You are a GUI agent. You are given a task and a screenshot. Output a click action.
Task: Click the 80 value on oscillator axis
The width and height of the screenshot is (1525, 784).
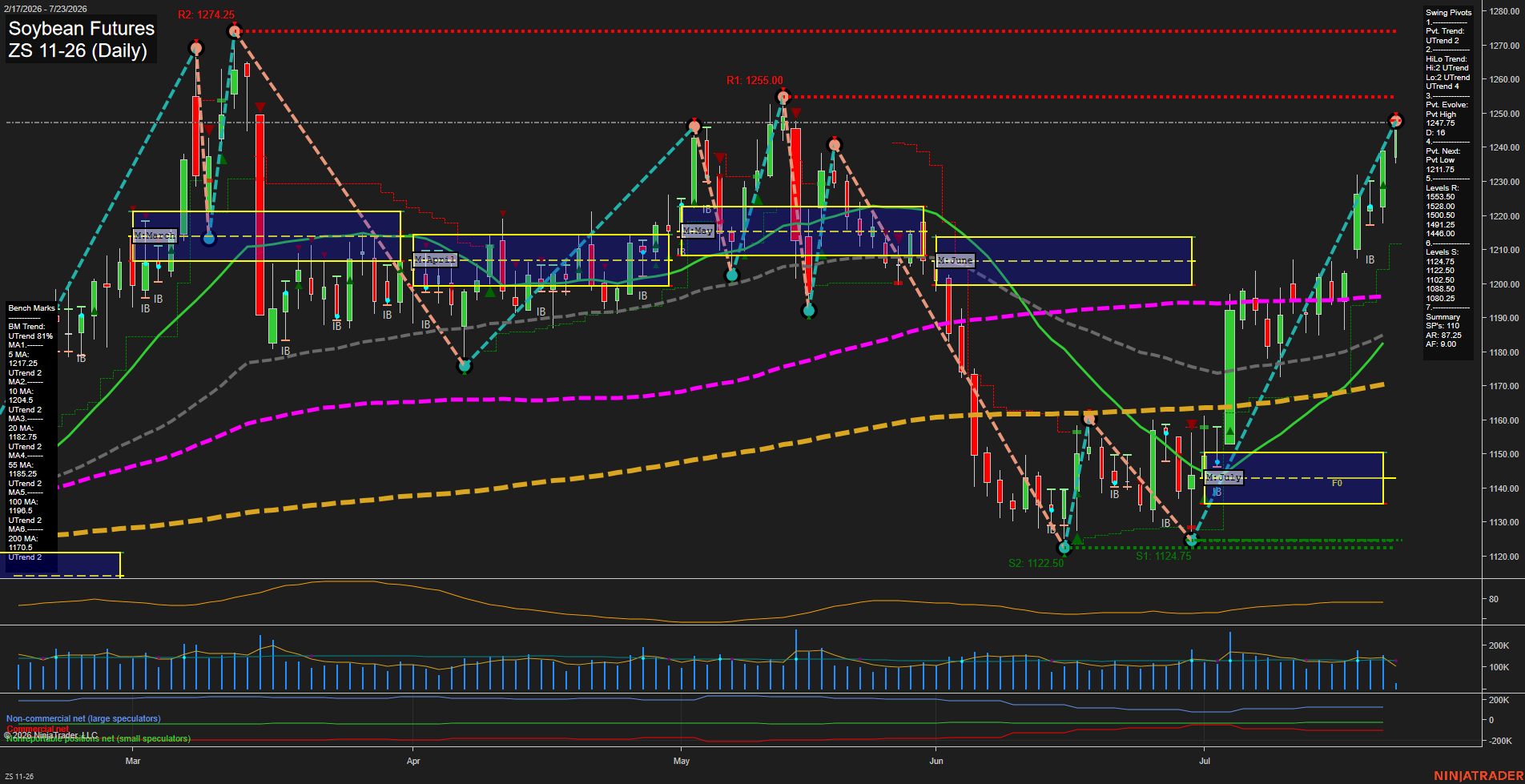coord(1494,599)
